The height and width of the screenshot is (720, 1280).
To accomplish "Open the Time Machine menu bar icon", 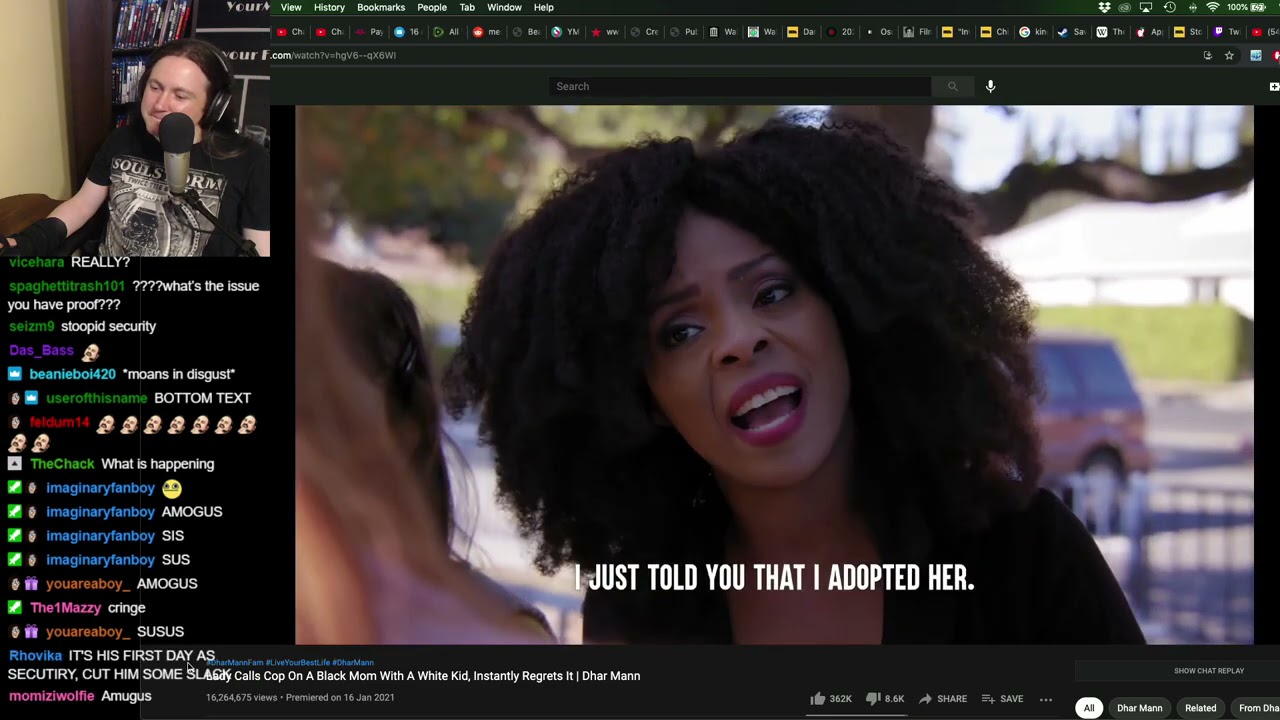I will click(1169, 7).
